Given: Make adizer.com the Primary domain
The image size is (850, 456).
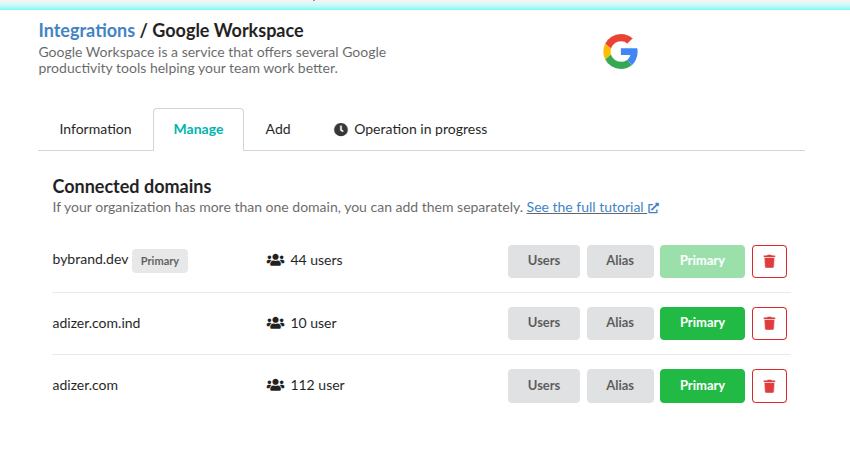Looking at the screenshot, I should [702, 386].
